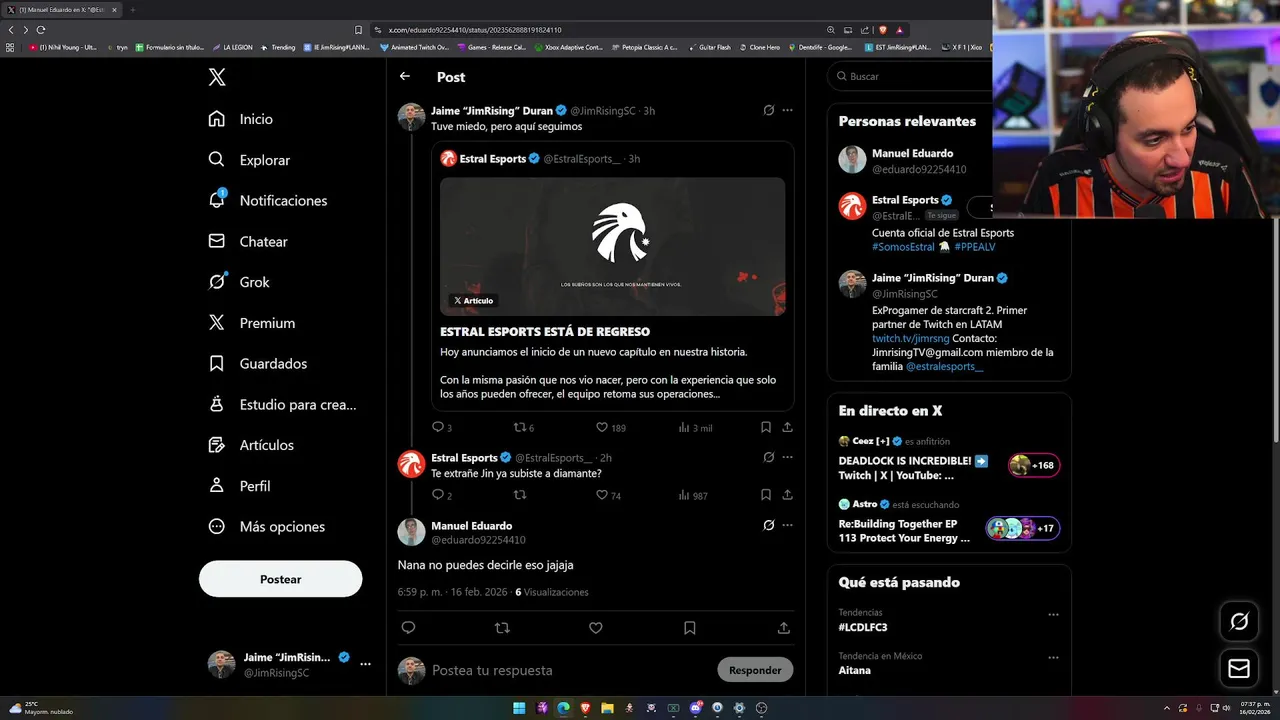This screenshot has width=1280, height=720.
Task: Open Artículos in the sidebar
Action: pos(251,445)
